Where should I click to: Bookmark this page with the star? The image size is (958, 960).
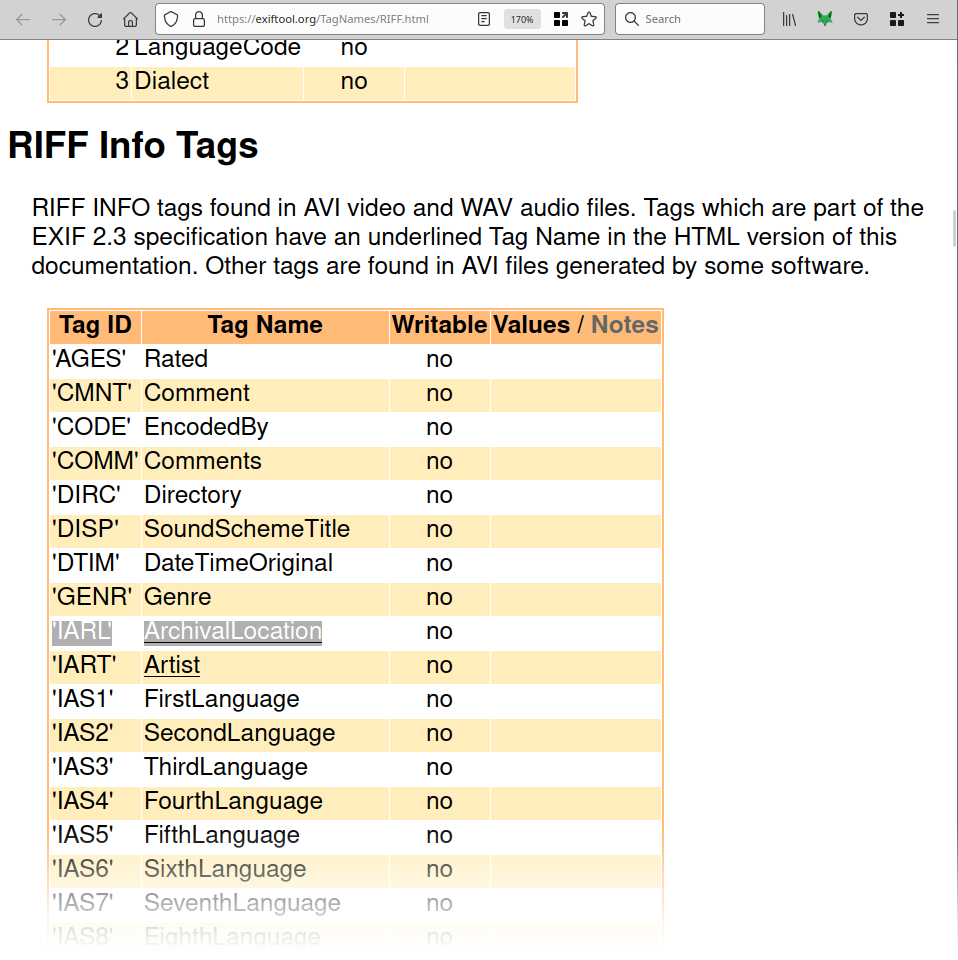[589, 19]
